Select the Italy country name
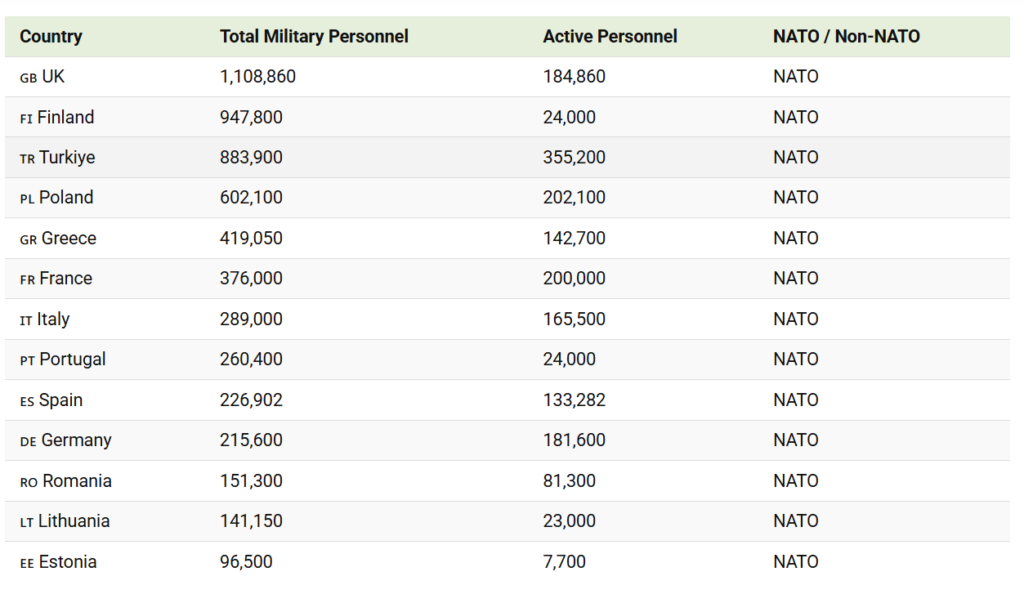The width and height of the screenshot is (1024, 603). pyautogui.click(x=54, y=319)
